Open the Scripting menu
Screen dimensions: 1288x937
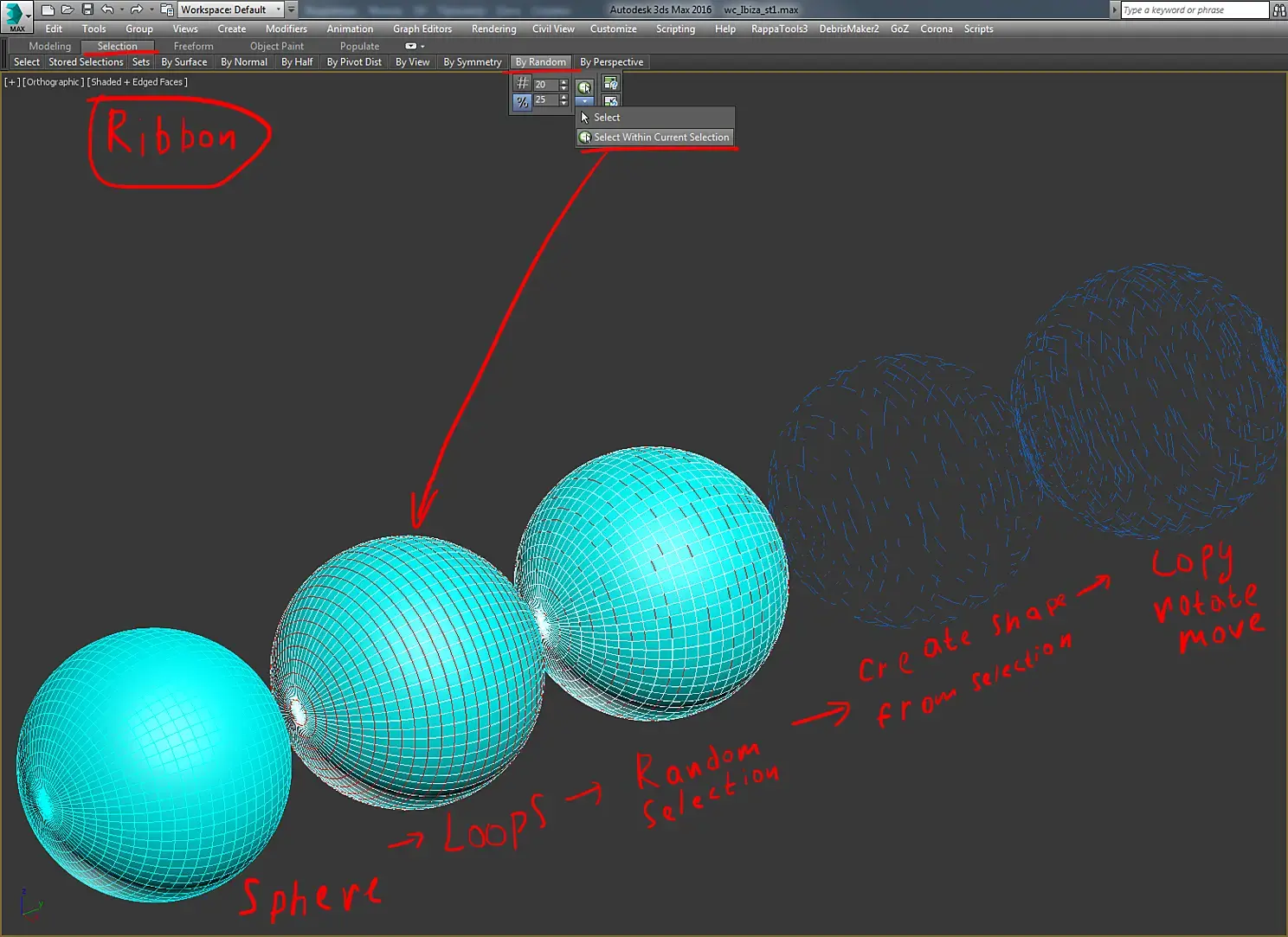coord(675,29)
